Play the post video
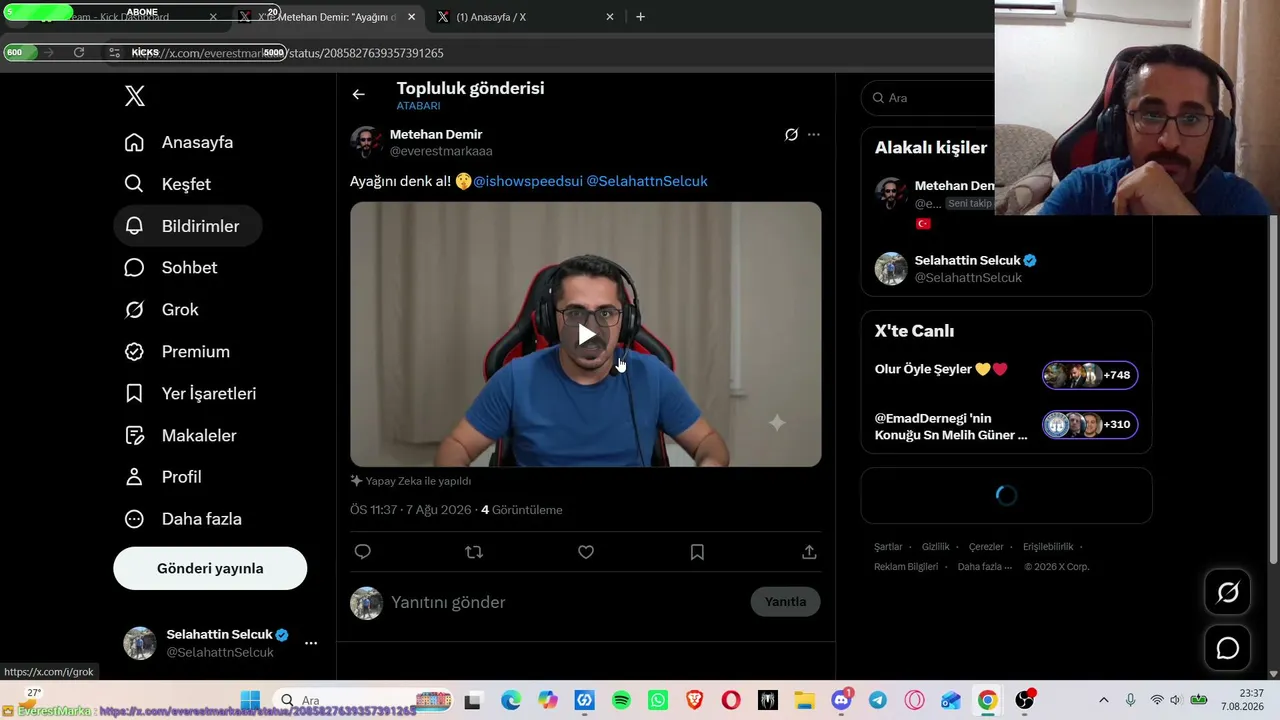1280x720 pixels. click(586, 334)
